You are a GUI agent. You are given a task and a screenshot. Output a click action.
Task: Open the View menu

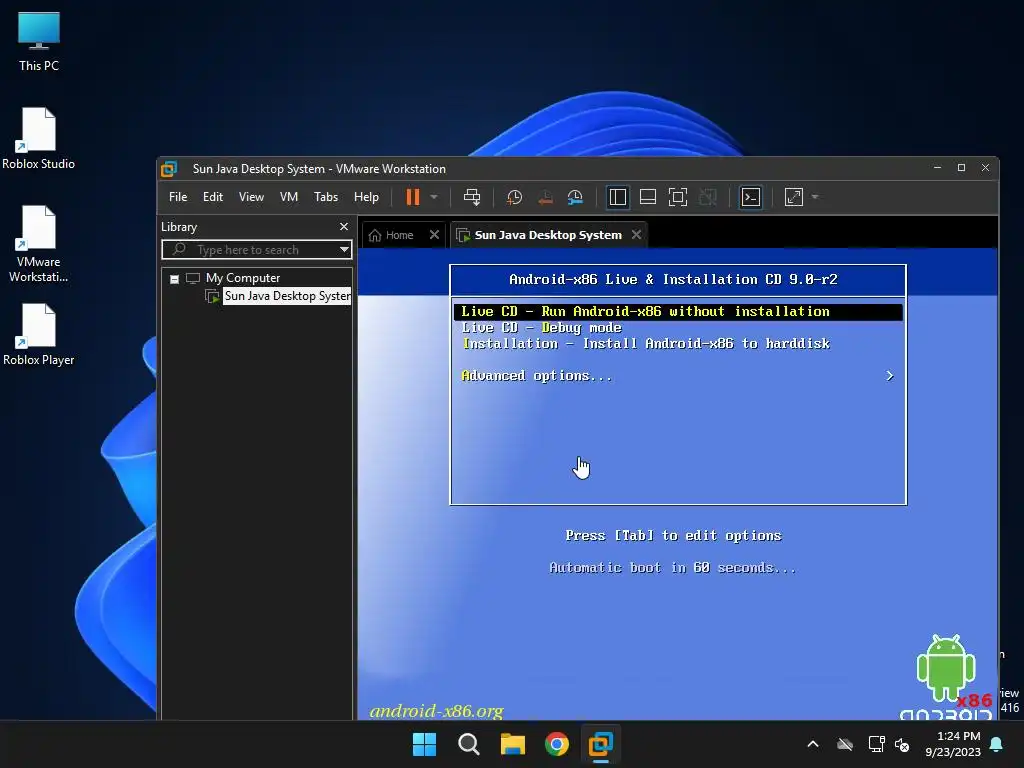coord(251,197)
